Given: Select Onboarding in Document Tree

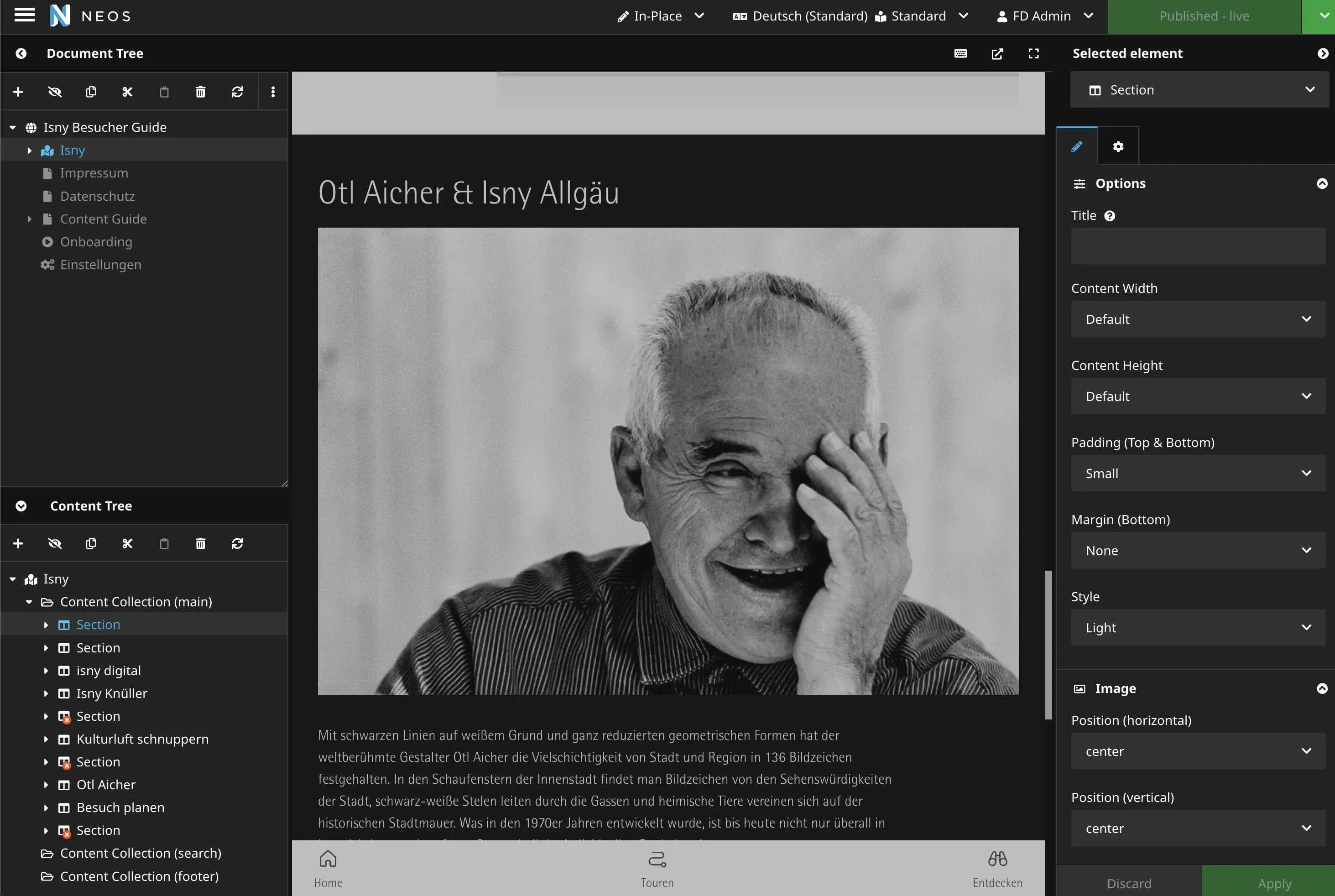Looking at the screenshot, I should (x=96, y=242).
